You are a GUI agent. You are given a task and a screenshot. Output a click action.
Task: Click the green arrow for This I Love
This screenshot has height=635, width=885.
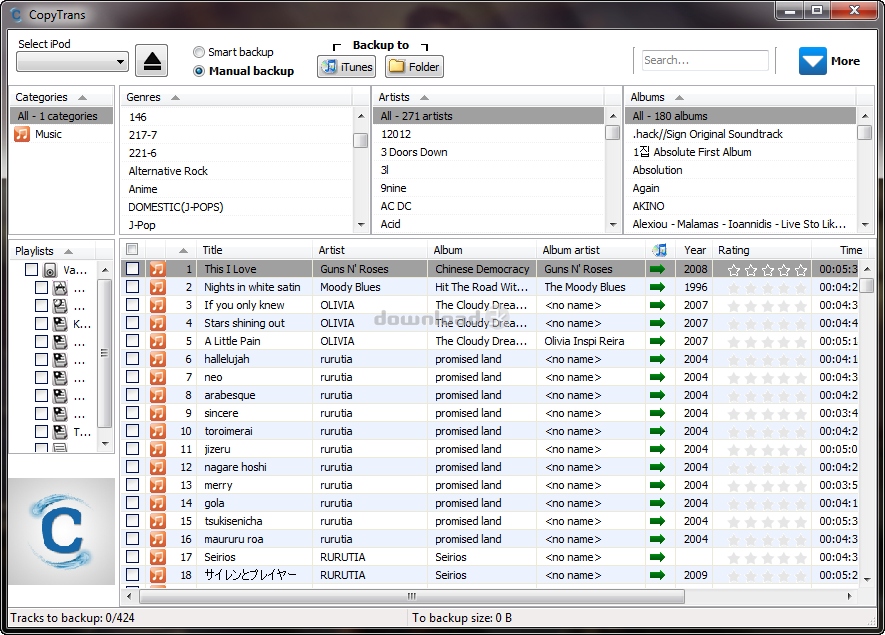click(x=658, y=269)
